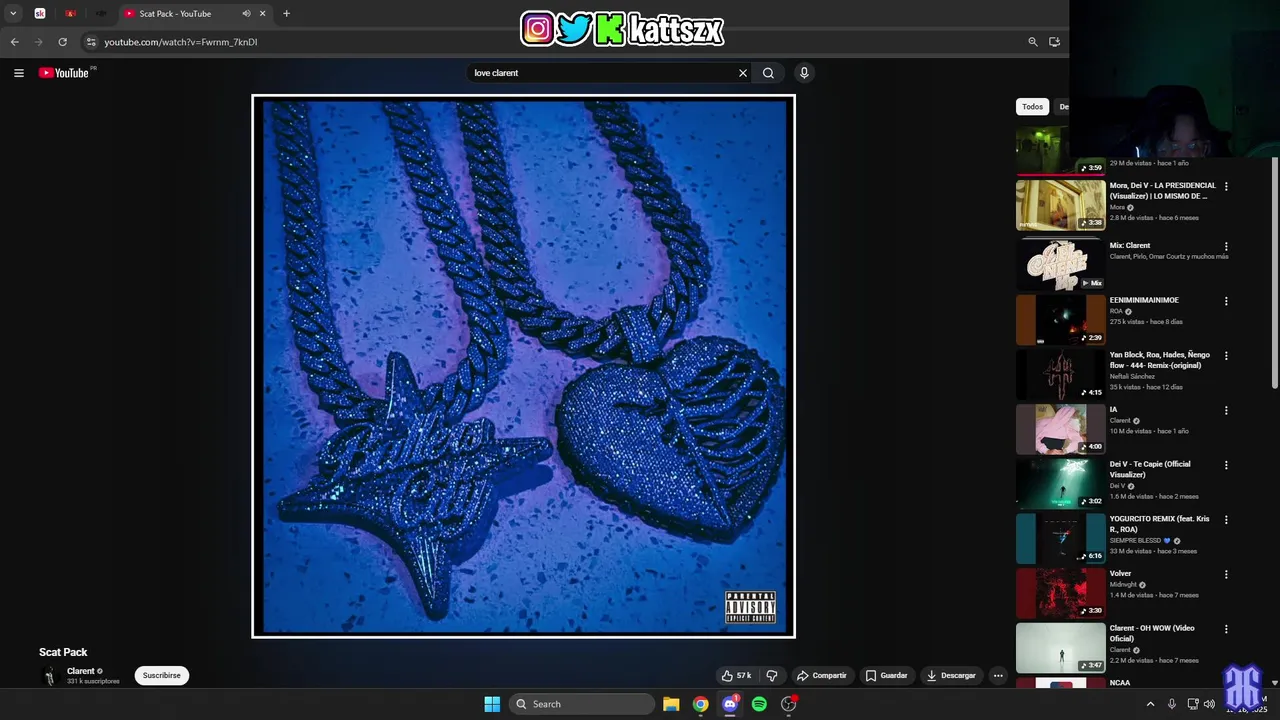Open options for LA PRESIDENCIAL video

point(1226,186)
